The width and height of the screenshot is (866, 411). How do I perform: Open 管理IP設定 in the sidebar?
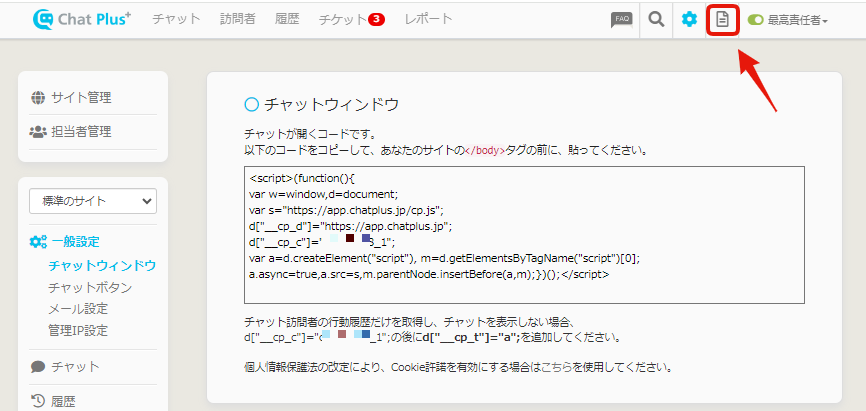78,330
